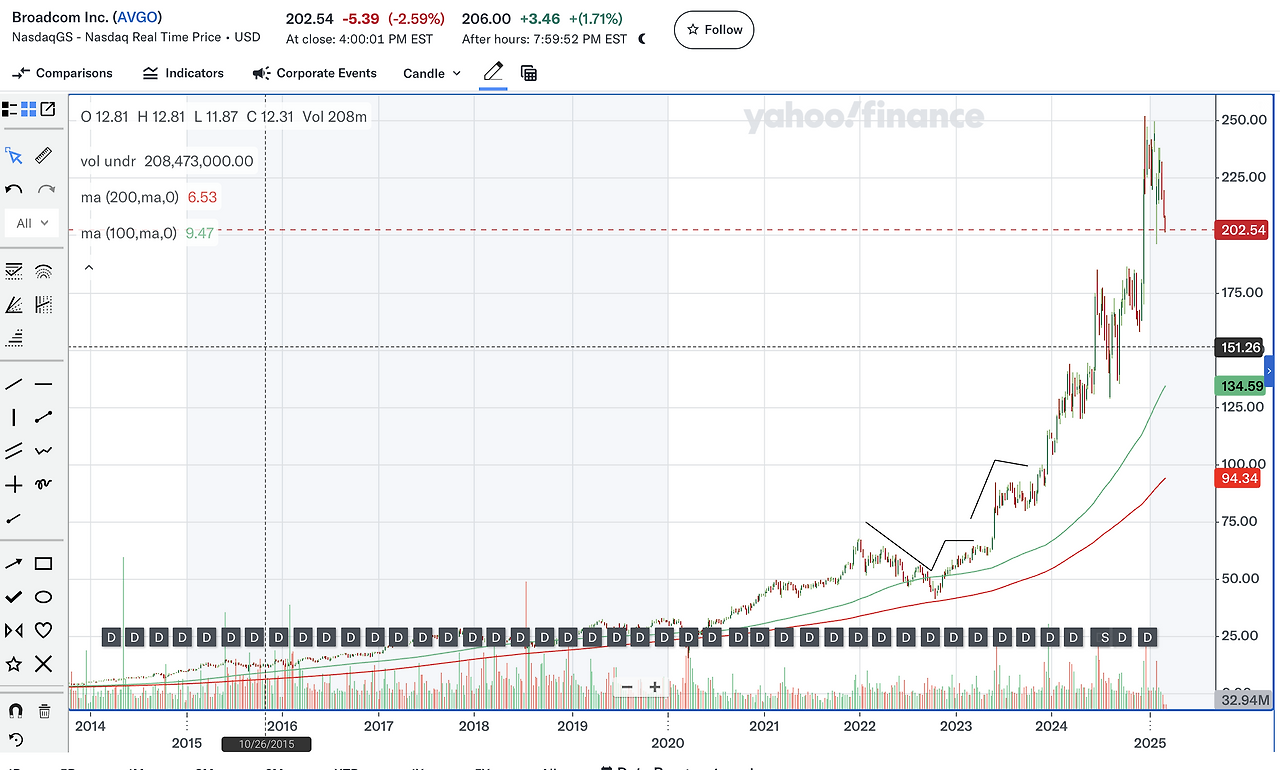Open the Corporate Events menu

pyautogui.click(x=315, y=73)
